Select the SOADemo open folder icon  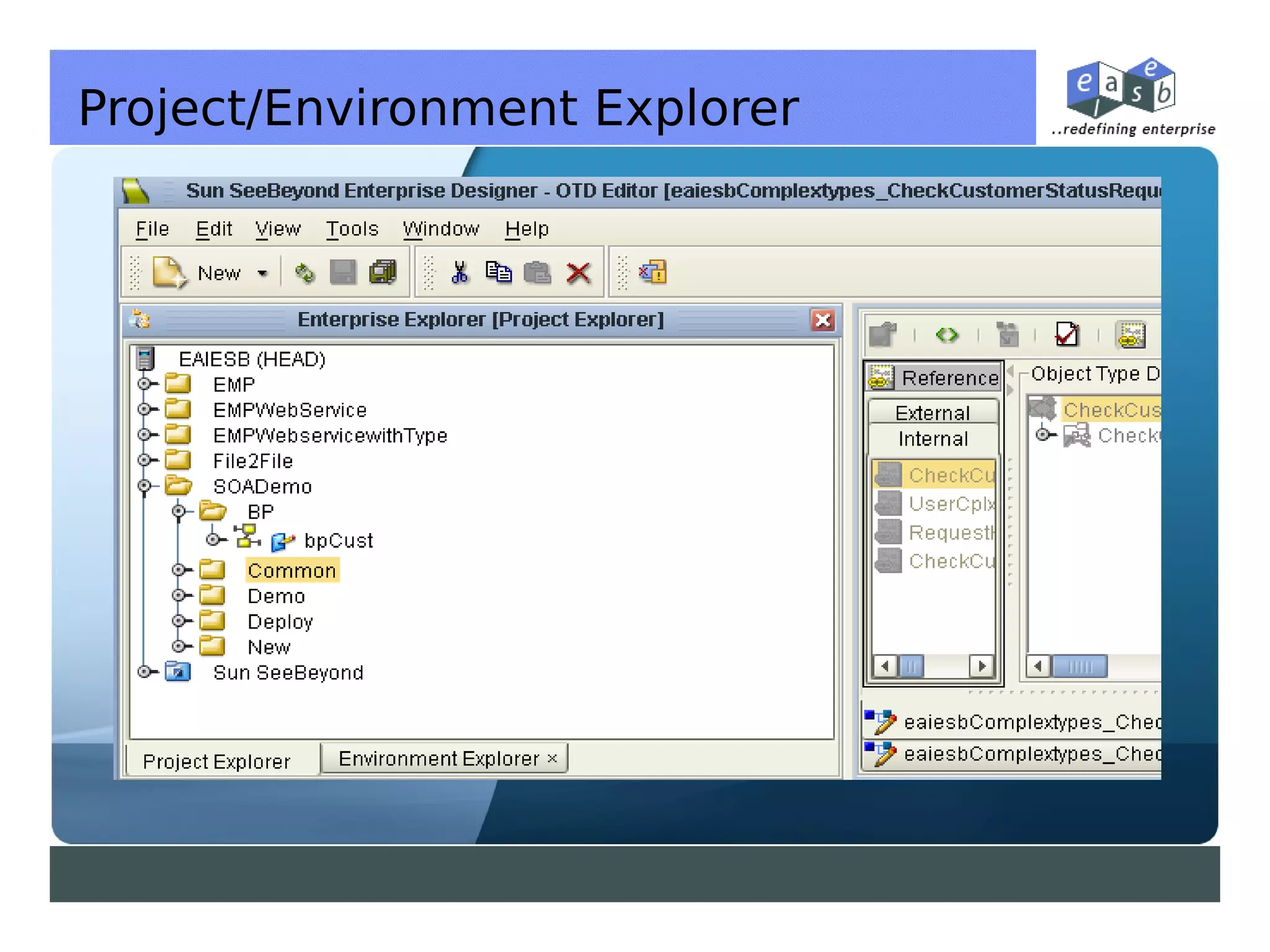pyautogui.click(x=179, y=485)
